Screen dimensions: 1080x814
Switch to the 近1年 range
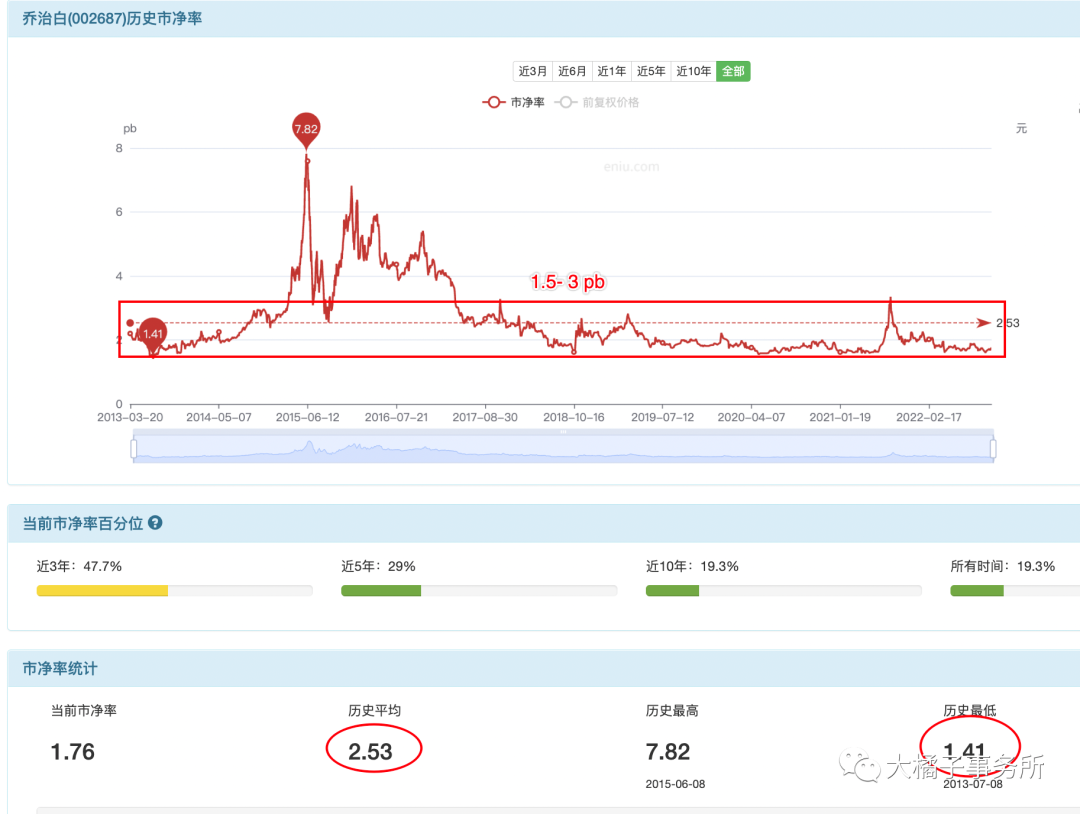point(611,71)
